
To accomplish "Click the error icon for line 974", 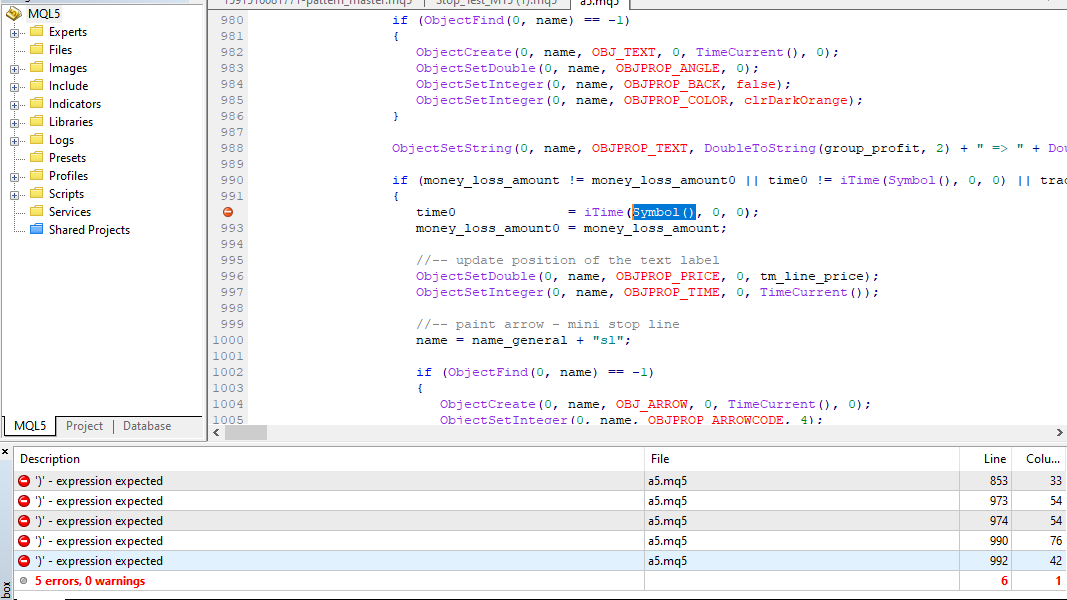I will click(x=24, y=521).
